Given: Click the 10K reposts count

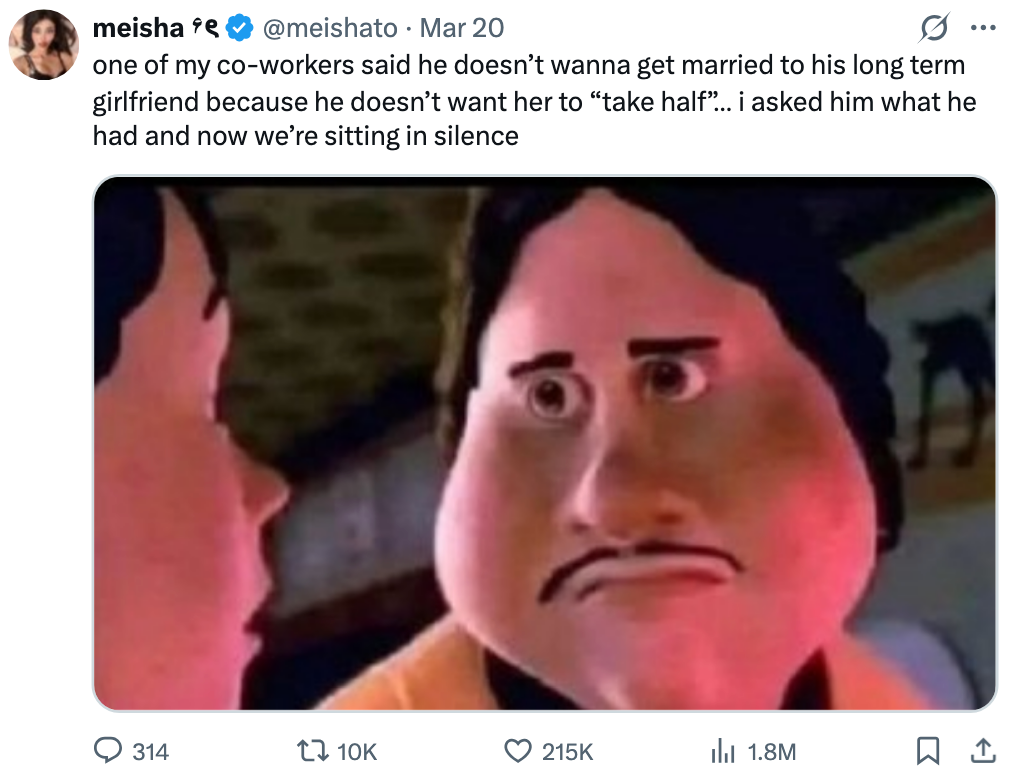Looking at the screenshot, I should tap(357, 751).
